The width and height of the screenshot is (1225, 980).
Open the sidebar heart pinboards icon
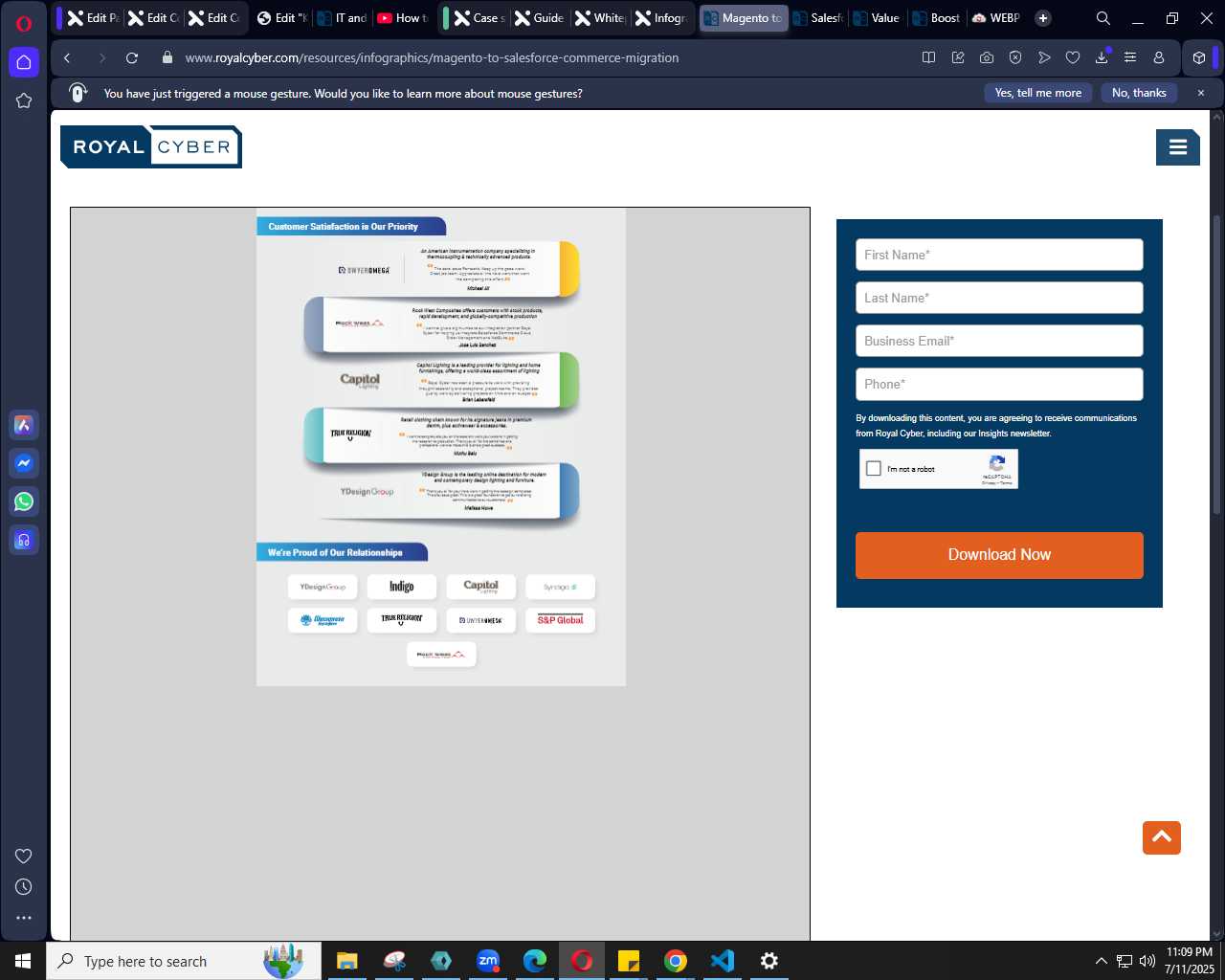(24, 856)
